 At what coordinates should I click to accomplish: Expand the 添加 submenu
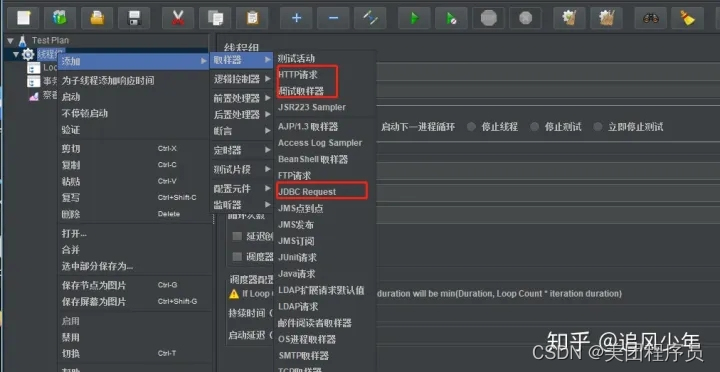click(x=134, y=61)
